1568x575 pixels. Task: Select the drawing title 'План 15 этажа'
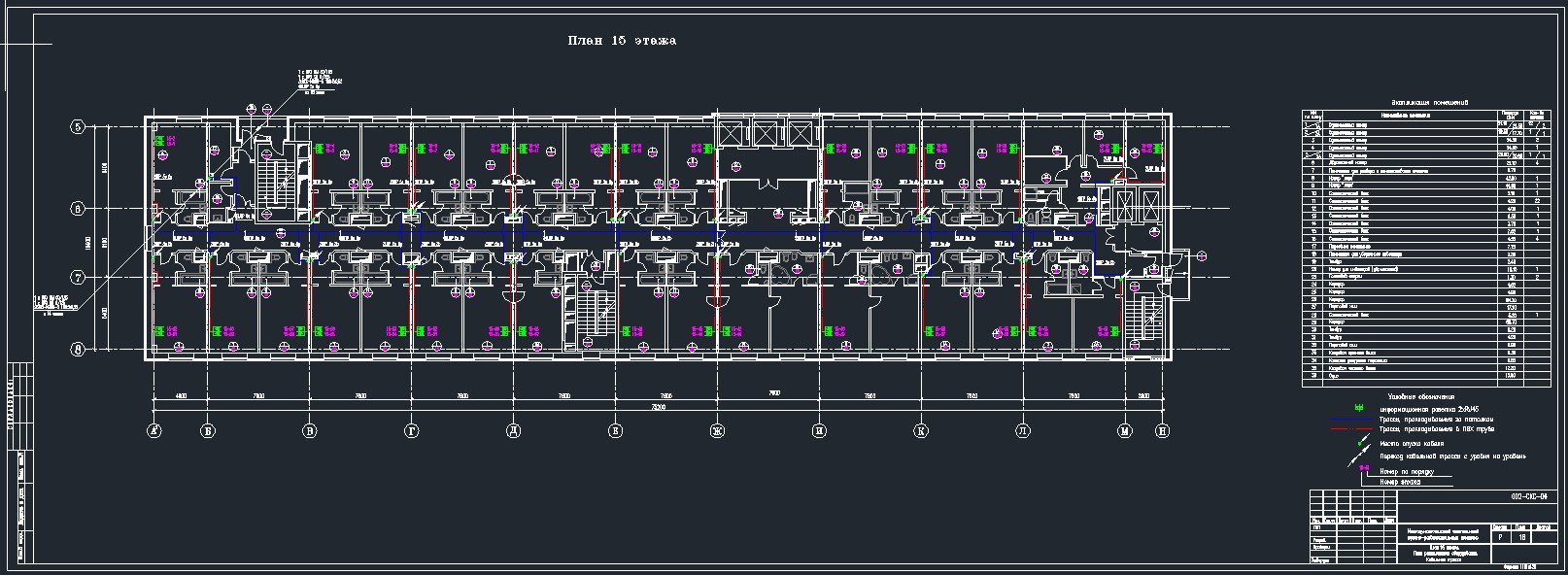pyautogui.click(x=622, y=41)
